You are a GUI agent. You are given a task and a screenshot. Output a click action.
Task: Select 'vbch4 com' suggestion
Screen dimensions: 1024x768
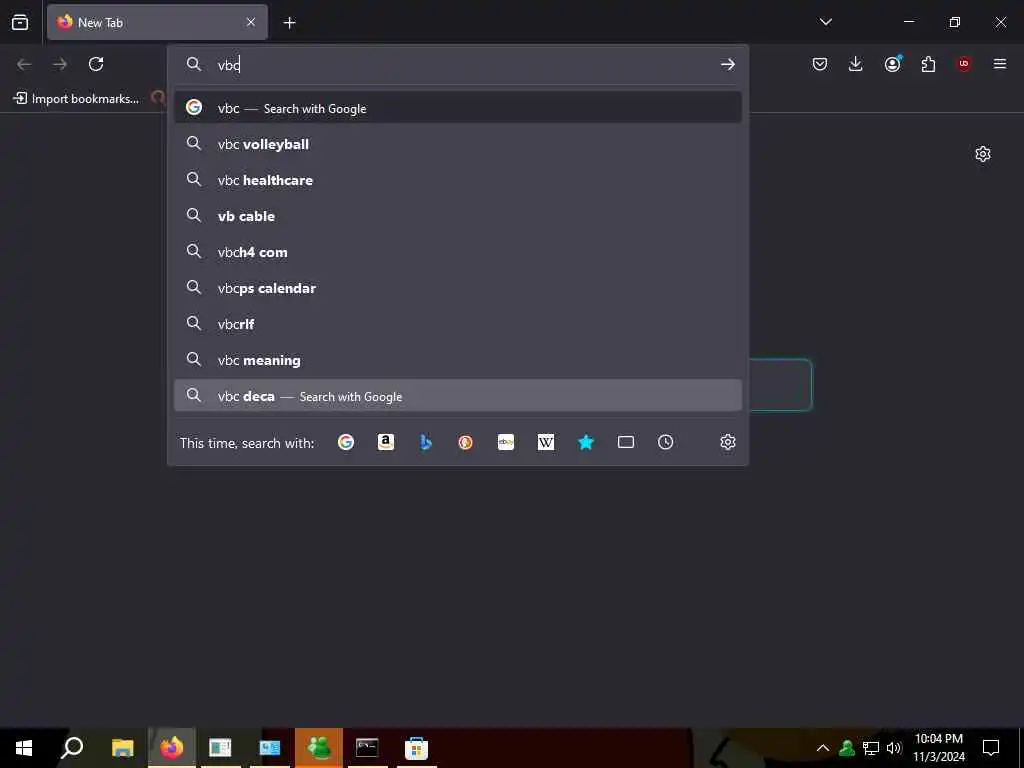click(458, 251)
